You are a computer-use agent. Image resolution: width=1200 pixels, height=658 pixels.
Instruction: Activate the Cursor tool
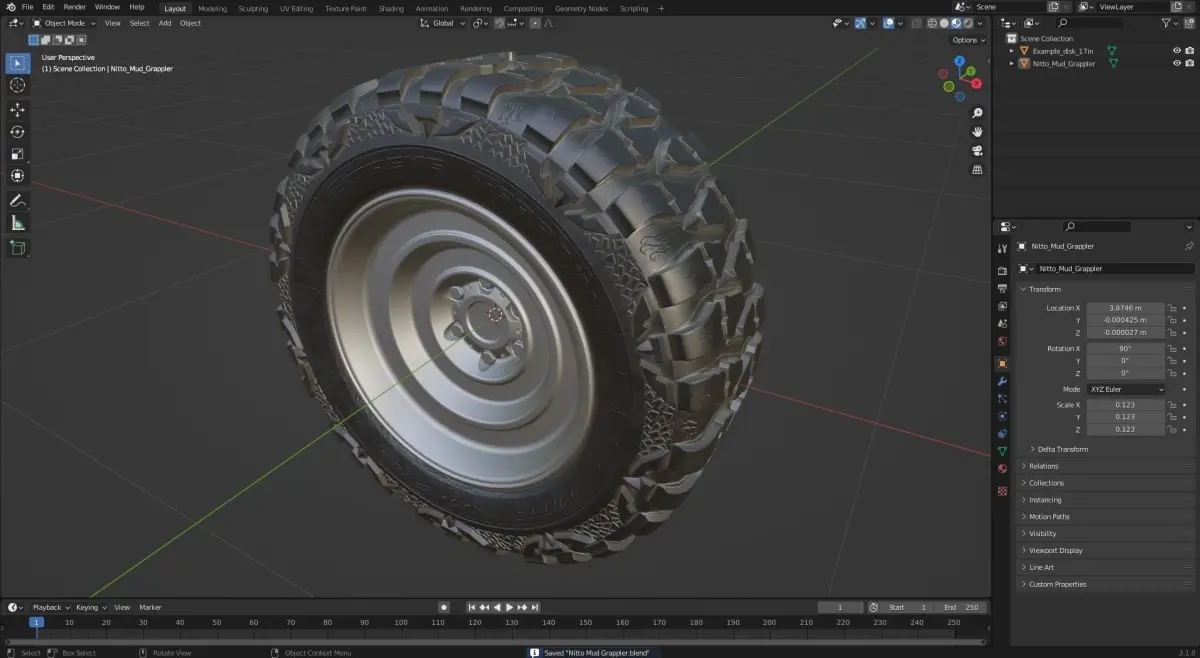click(x=18, y=85)
